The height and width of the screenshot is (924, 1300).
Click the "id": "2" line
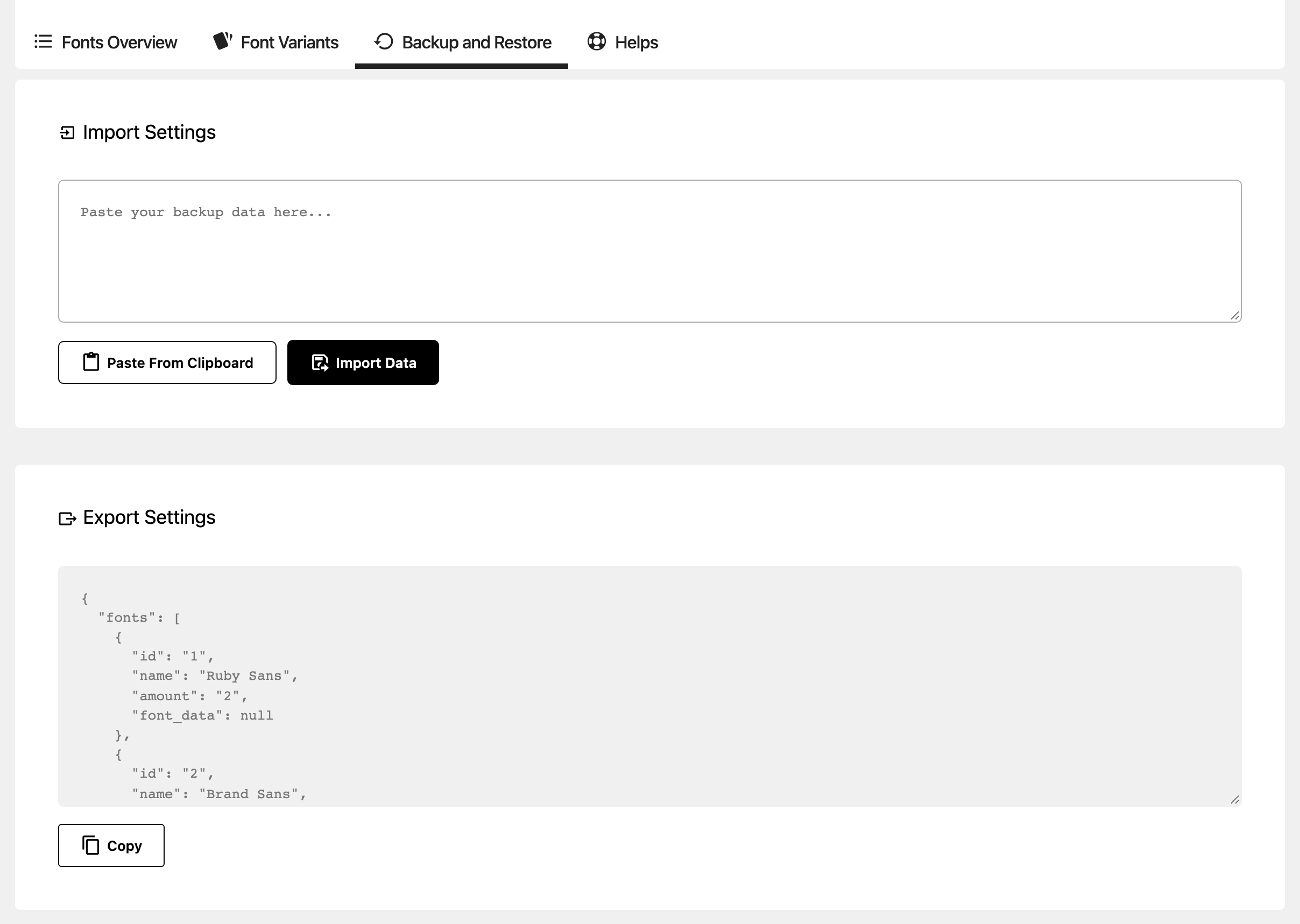pos(173,774)
